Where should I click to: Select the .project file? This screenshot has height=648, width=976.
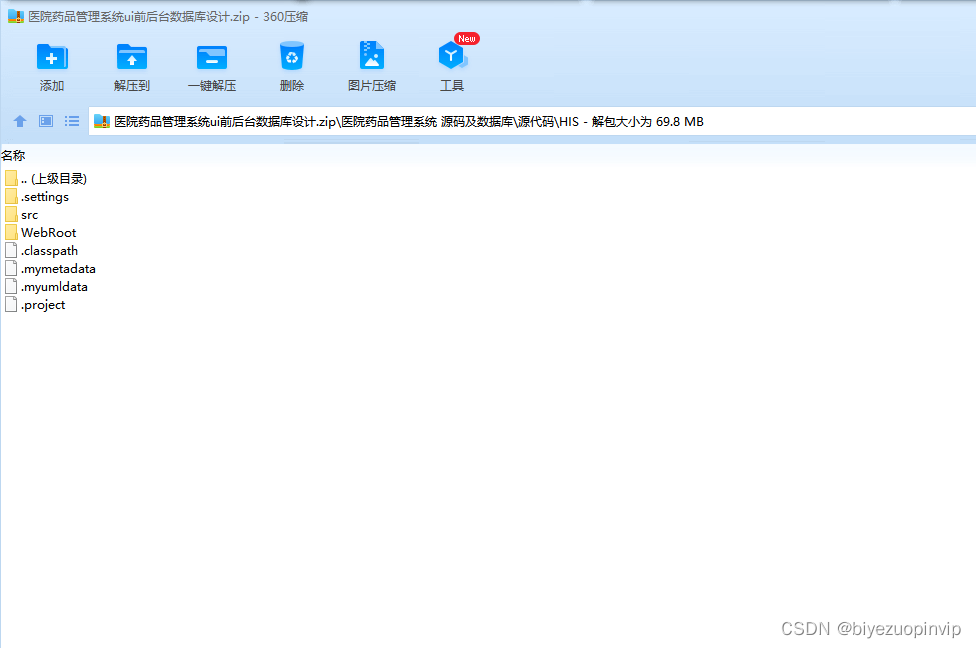point(42,304)
